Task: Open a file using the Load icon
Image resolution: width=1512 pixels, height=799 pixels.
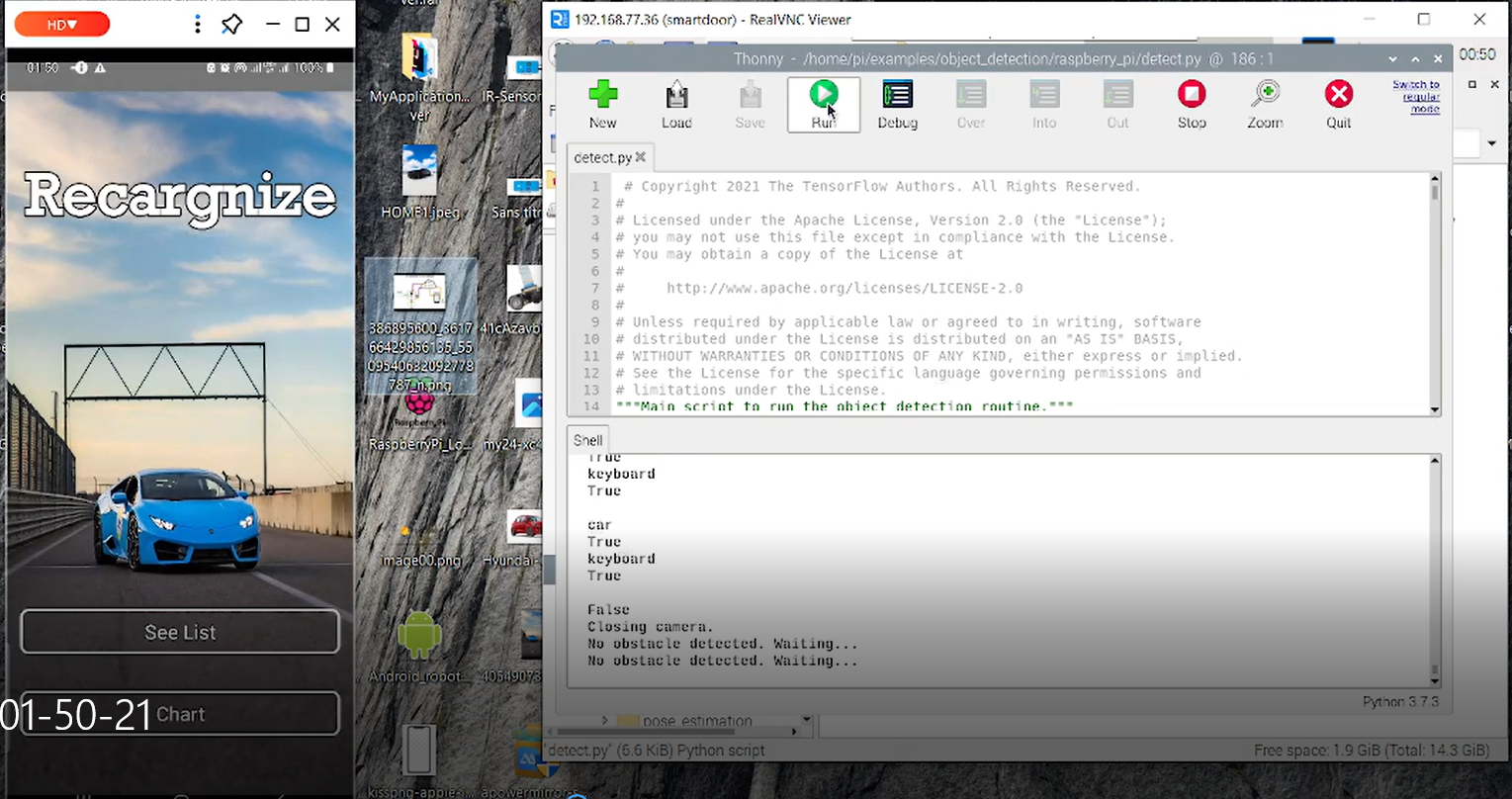Action: click(x=676, y=105)
